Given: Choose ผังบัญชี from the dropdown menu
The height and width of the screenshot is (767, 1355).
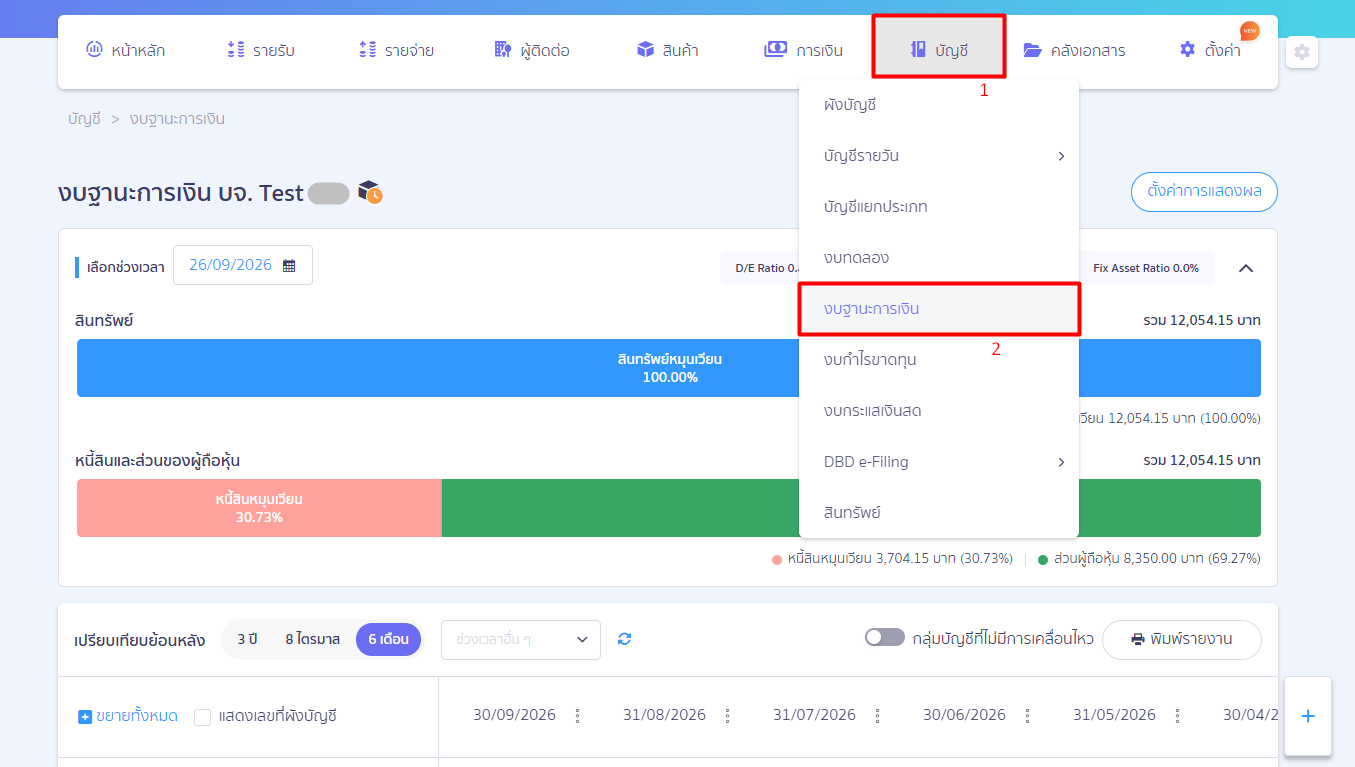Looking at the screenshot, I should point(938,105).
